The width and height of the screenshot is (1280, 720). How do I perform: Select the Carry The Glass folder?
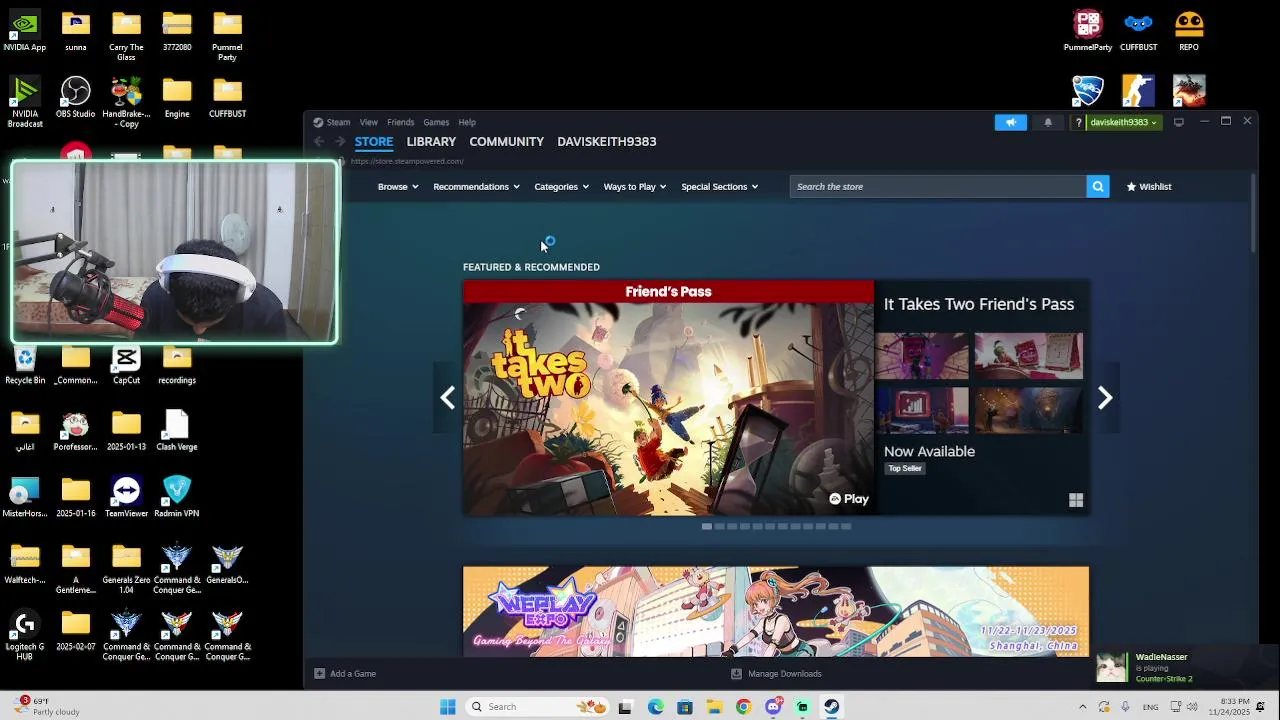[126, 35]
